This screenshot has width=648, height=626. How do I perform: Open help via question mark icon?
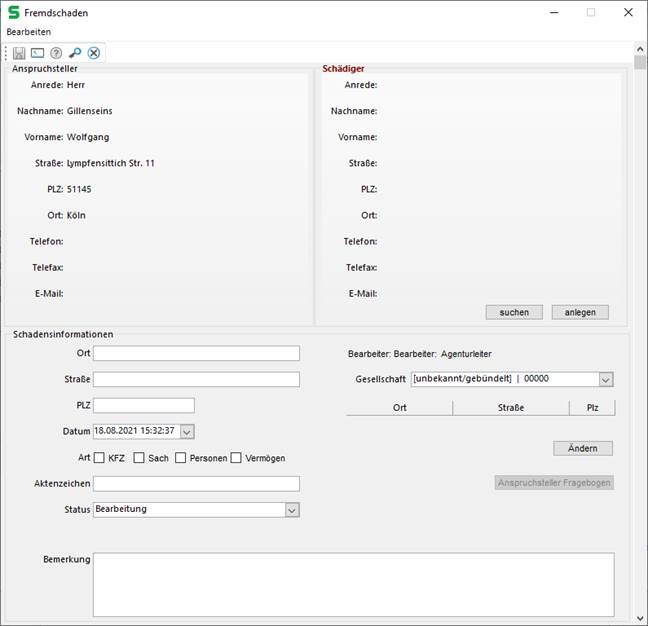pyautogui.click(x=56, y=53)
